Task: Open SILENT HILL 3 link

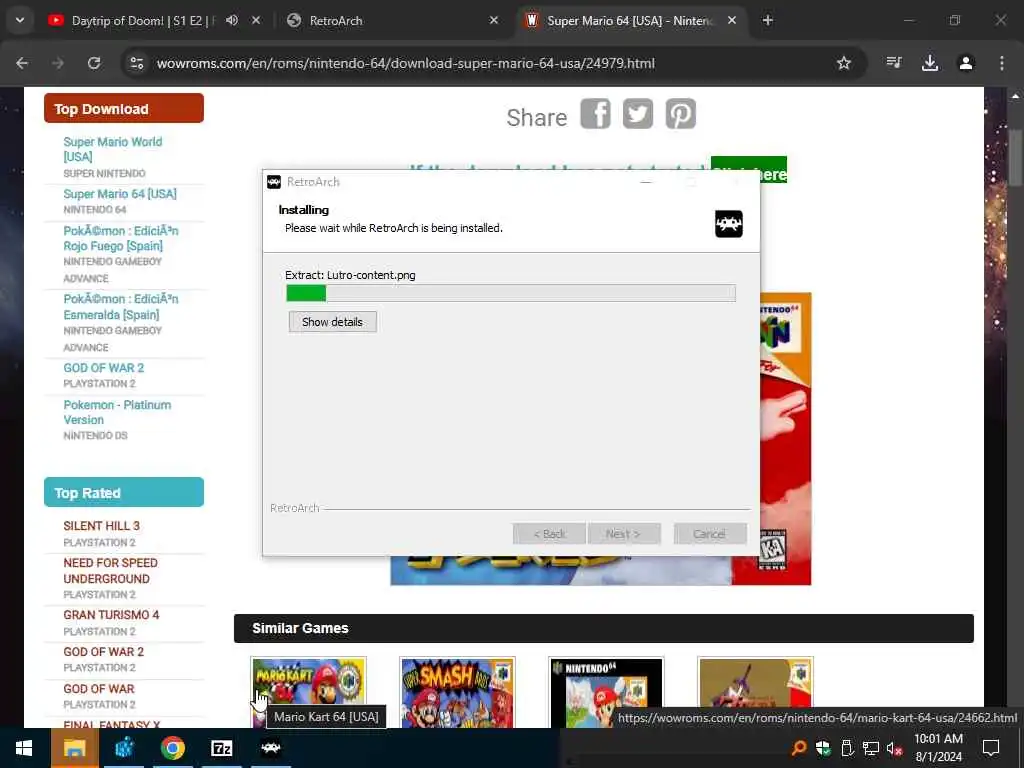Action: coord(101,526)
